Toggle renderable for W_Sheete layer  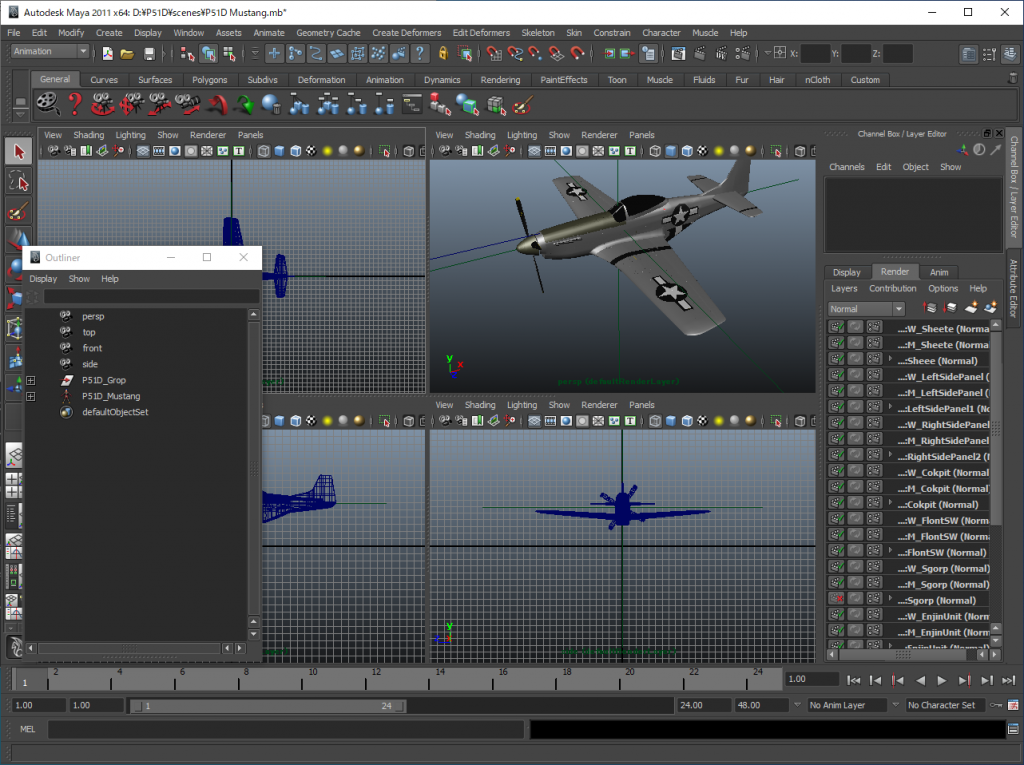(x=836, y=327)
